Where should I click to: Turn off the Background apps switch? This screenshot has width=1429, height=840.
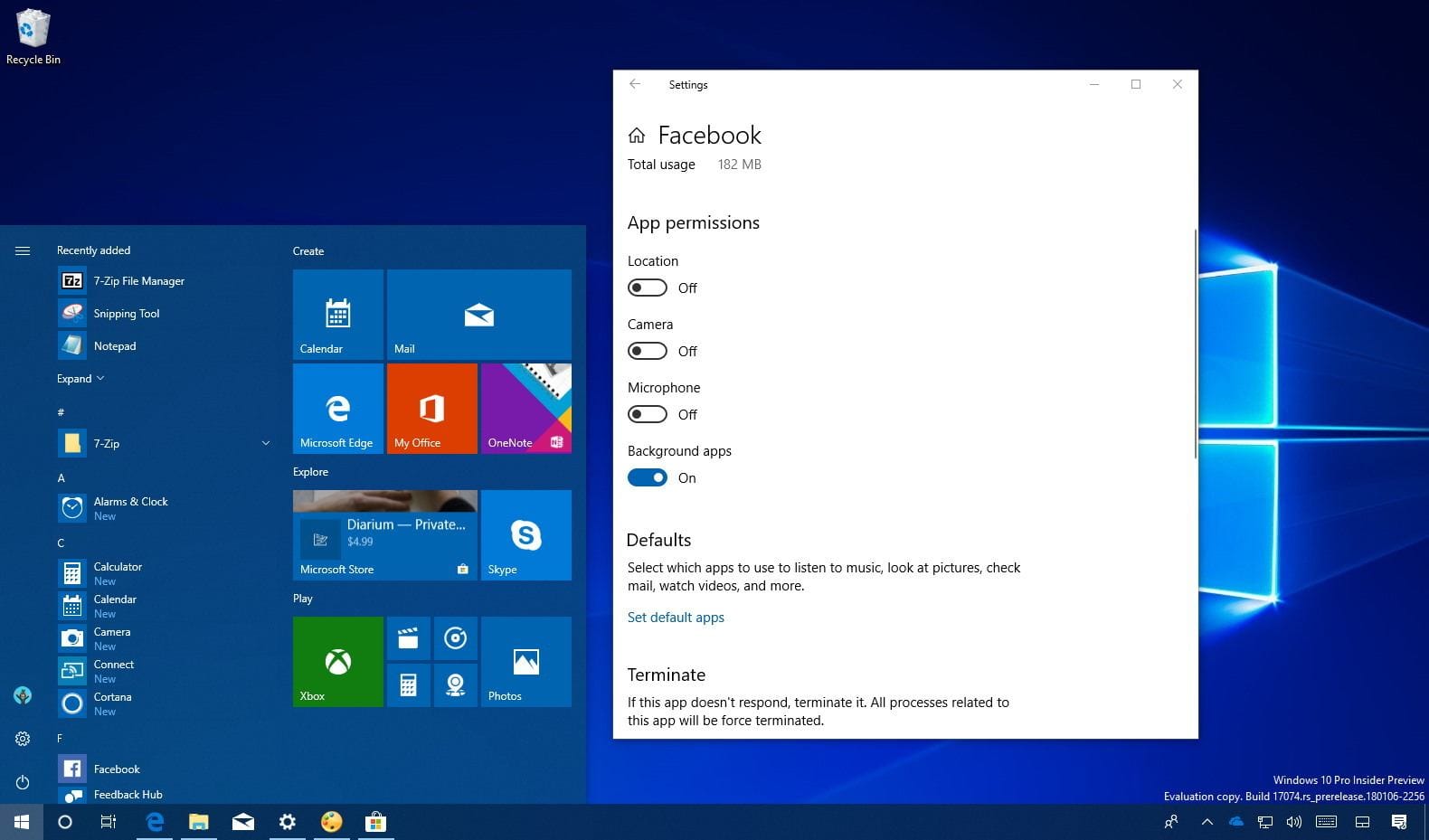pos(648,477)
